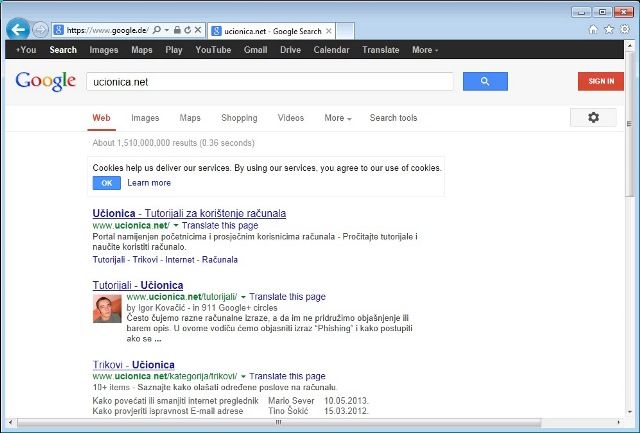Open Računala sitelink under first result
Screen dimensions: 640x433
click(220, 260)
